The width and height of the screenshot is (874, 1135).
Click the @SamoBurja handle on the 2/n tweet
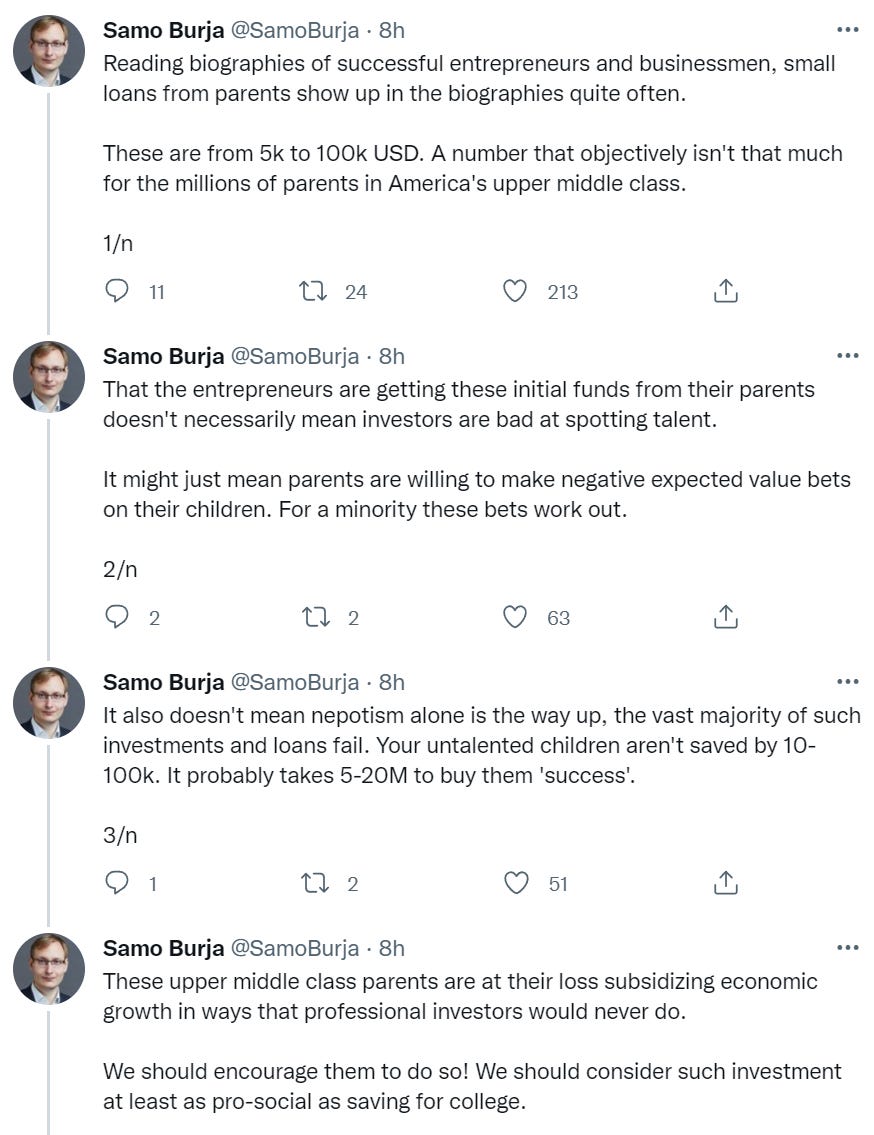coord(295,356)
